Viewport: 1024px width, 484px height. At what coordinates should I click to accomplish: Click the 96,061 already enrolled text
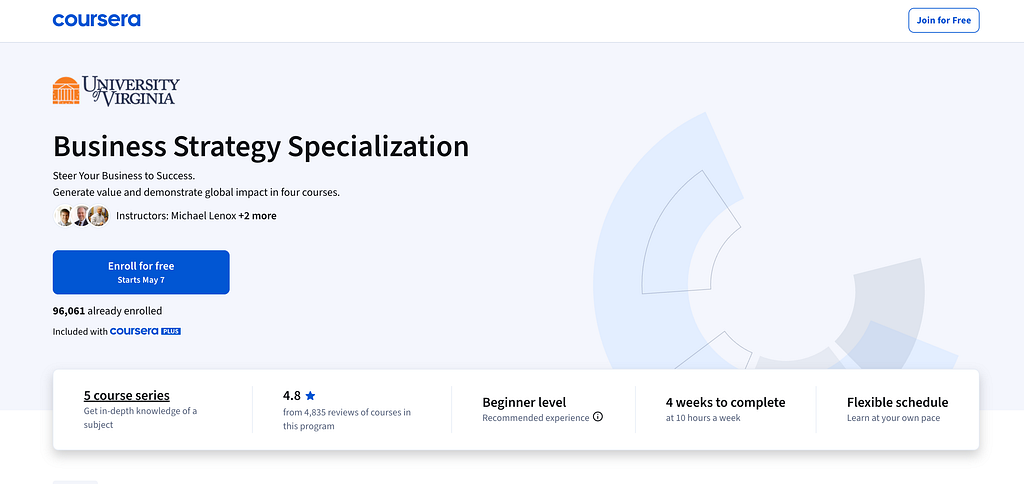[x=108, y=311]
